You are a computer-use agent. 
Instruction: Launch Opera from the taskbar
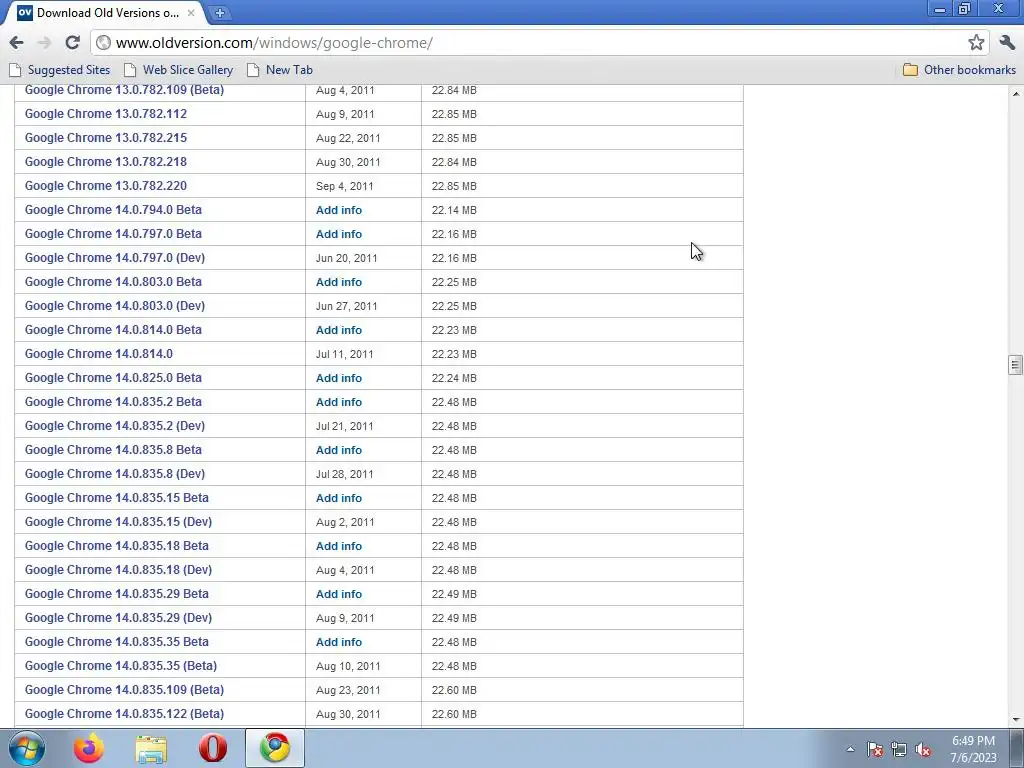[x=213, y=748]
